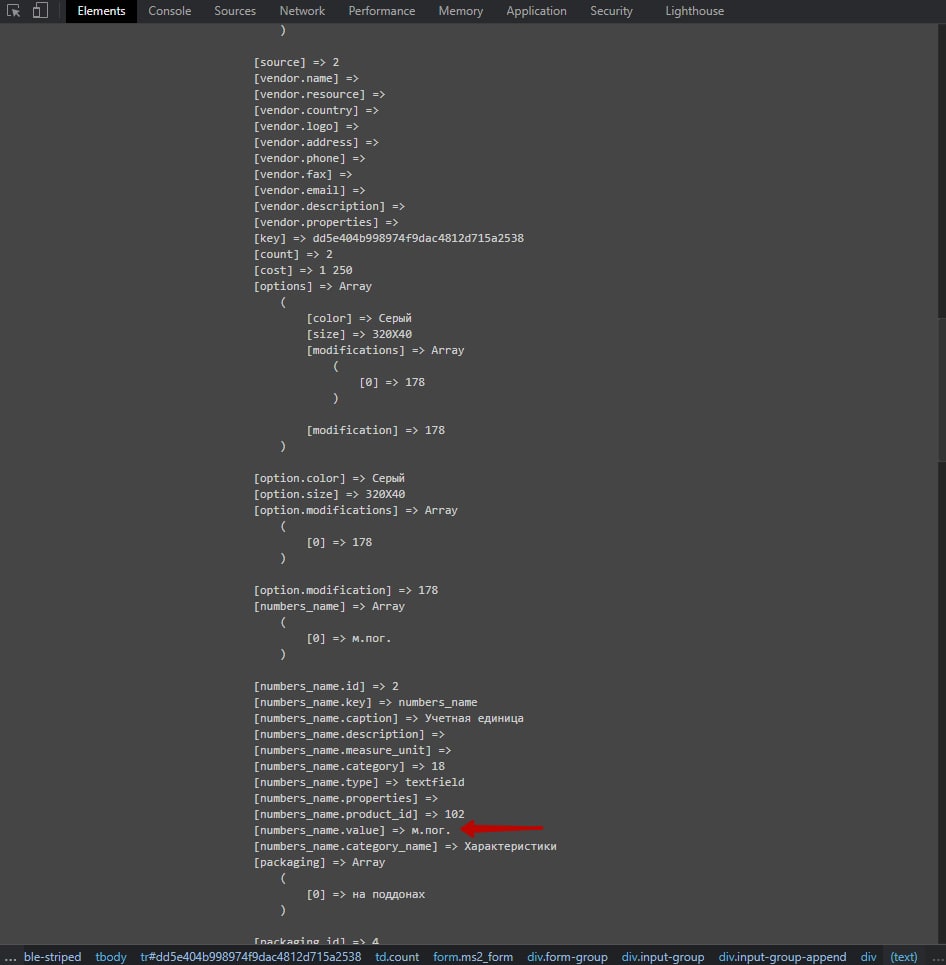
Task: Click the [option.modifications] => Array line
Action: (356, 510)
